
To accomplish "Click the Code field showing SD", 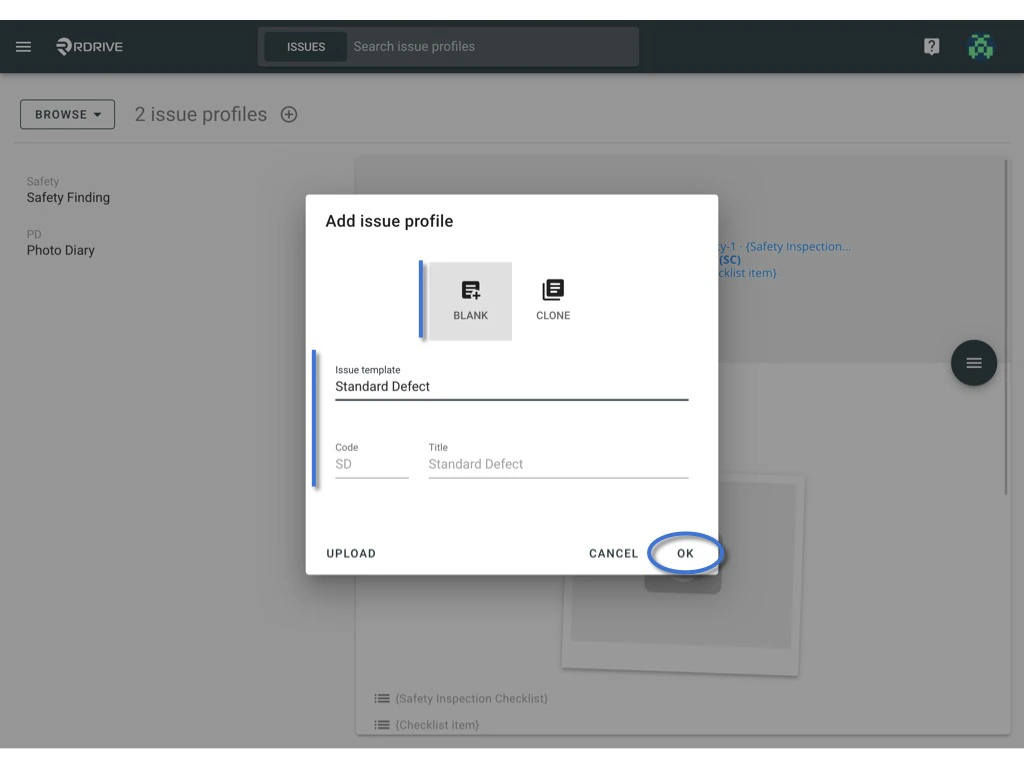I will click(x=370, y=463).
